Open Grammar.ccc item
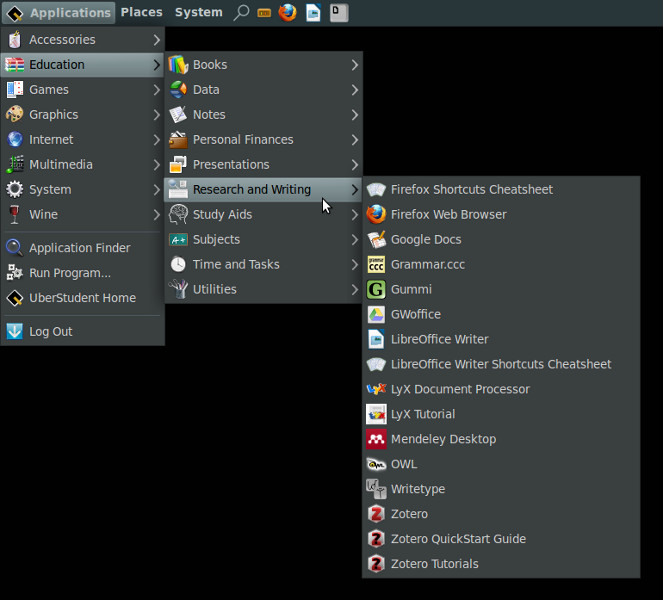 point(427,264)
